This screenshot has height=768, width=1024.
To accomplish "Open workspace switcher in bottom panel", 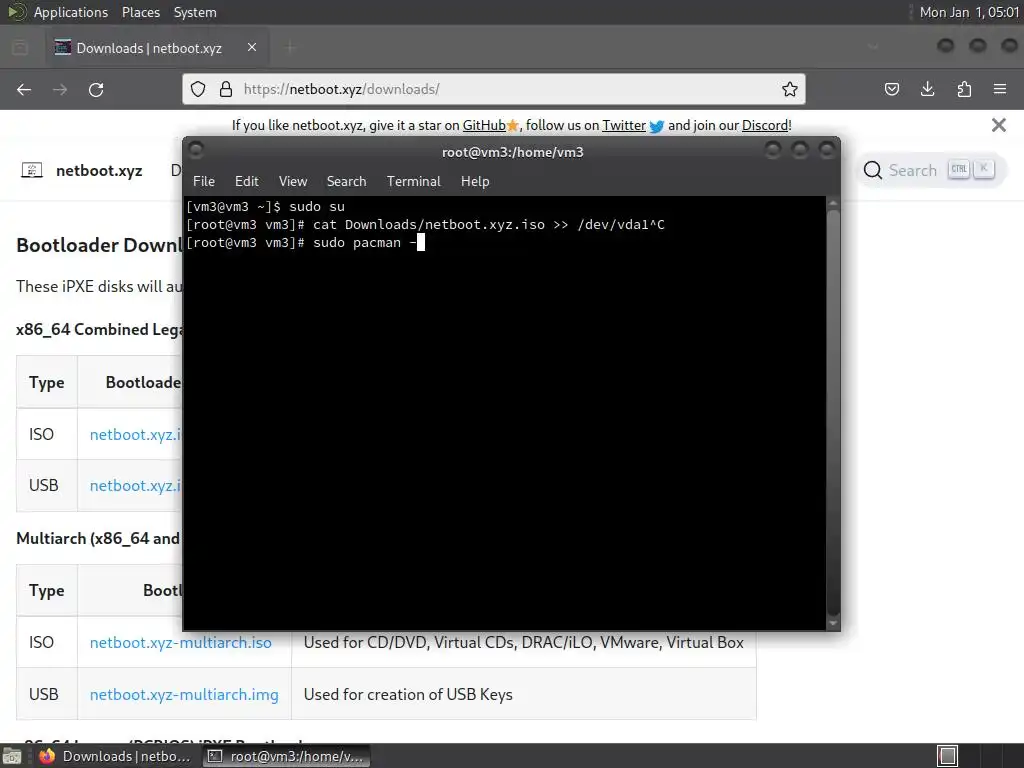I will point(948,756).
